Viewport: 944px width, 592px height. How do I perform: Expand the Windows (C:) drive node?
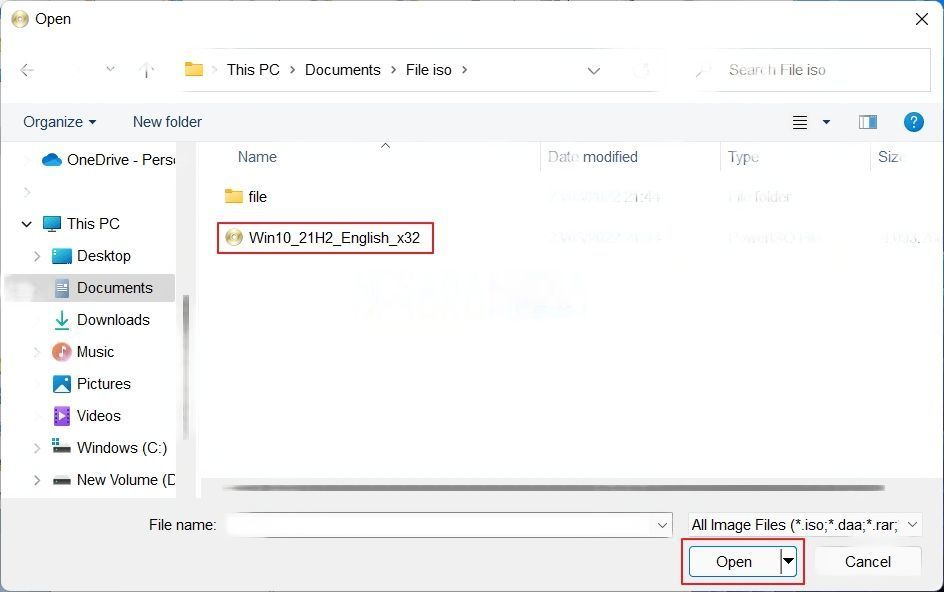coord(37,448)
